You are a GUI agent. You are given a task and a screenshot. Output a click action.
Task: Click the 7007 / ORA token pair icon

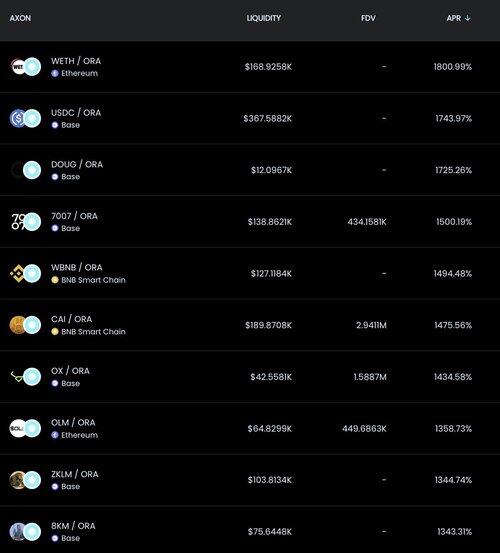[x=25, y=222]
